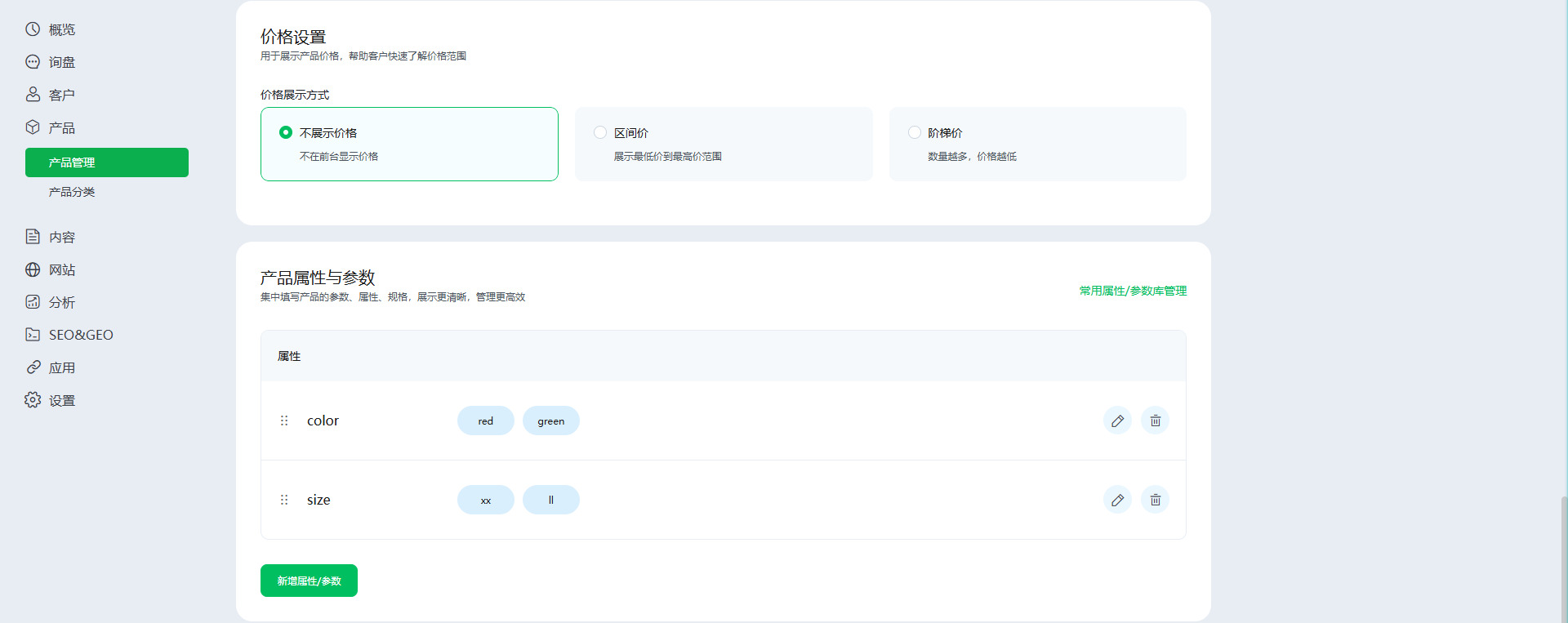Click the 内容 document icon

(33, 237)
